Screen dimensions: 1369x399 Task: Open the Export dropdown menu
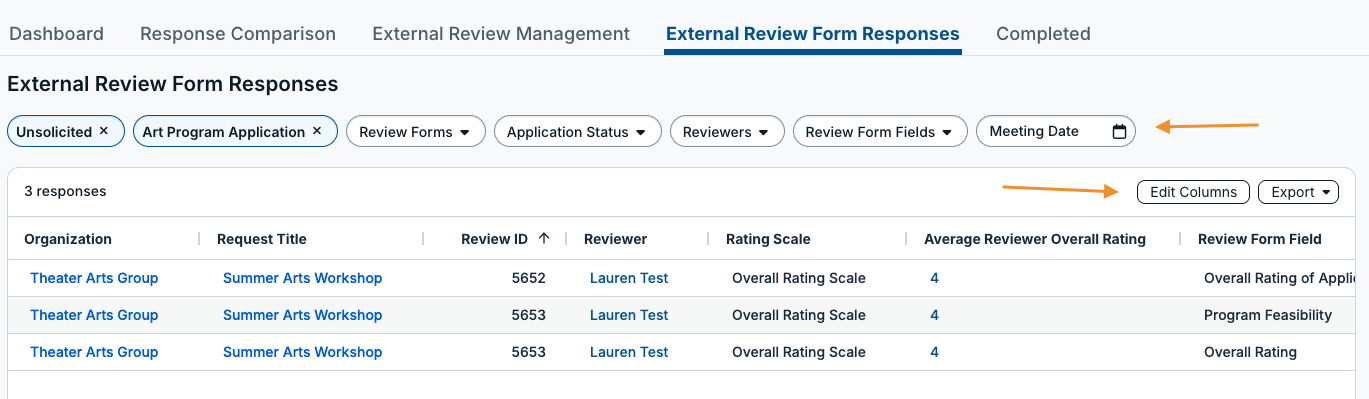coord(1298,192)
